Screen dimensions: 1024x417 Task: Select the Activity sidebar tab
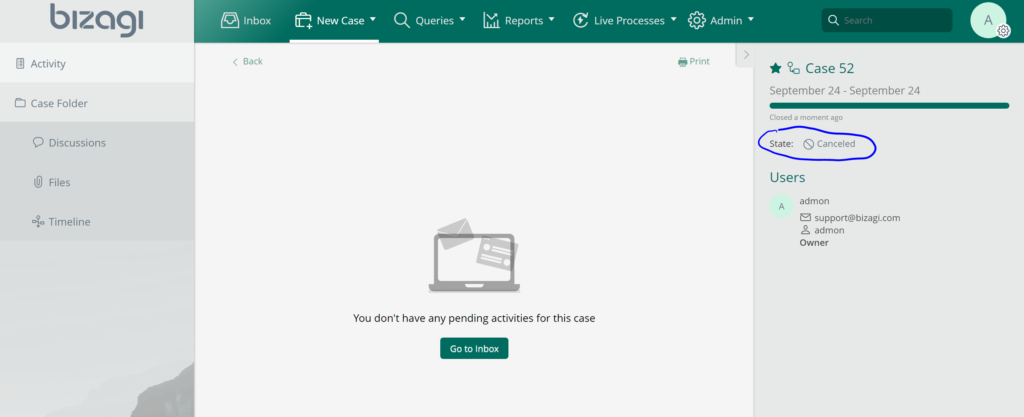(x=97, y=63)
